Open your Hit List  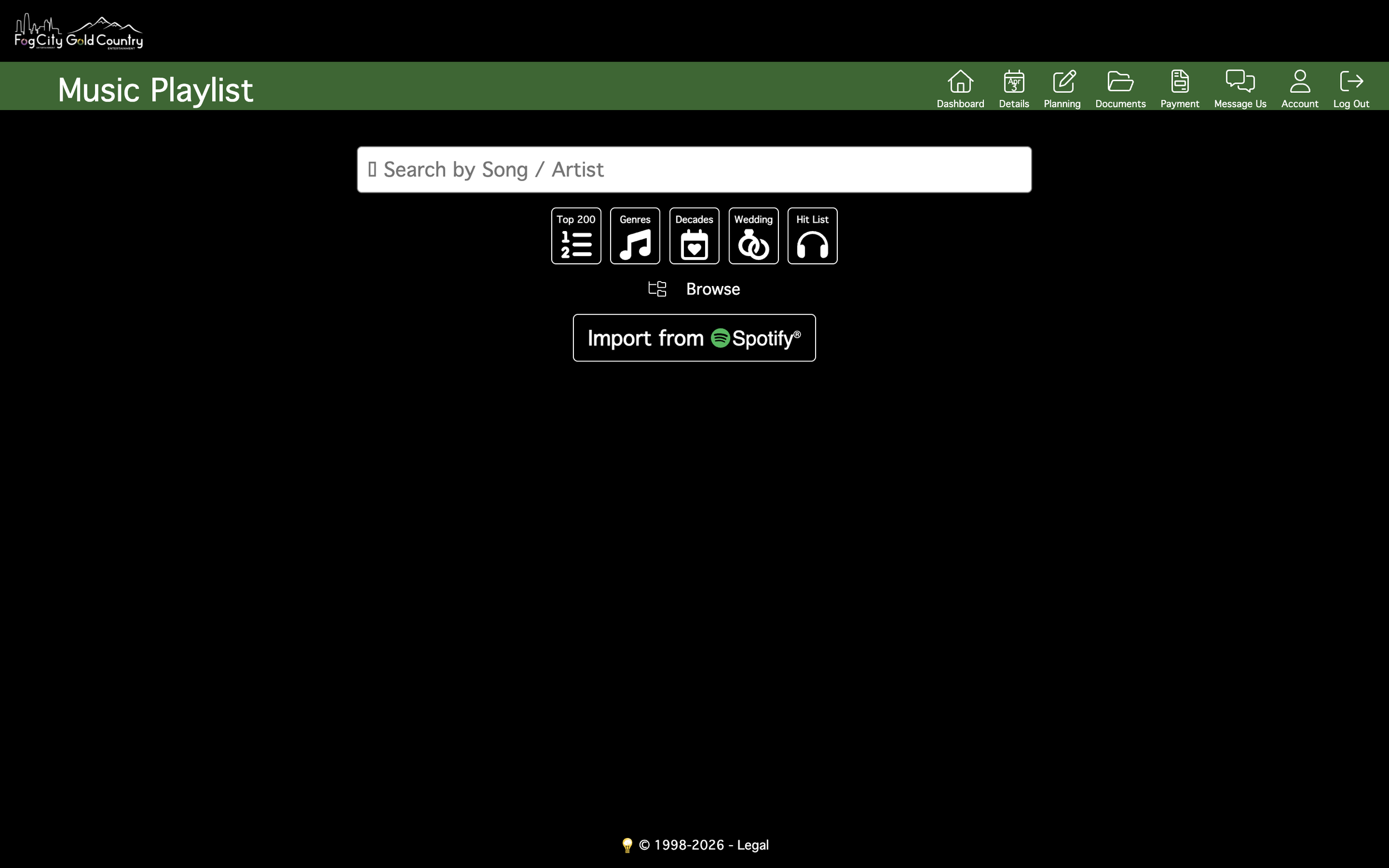(812, 235)
